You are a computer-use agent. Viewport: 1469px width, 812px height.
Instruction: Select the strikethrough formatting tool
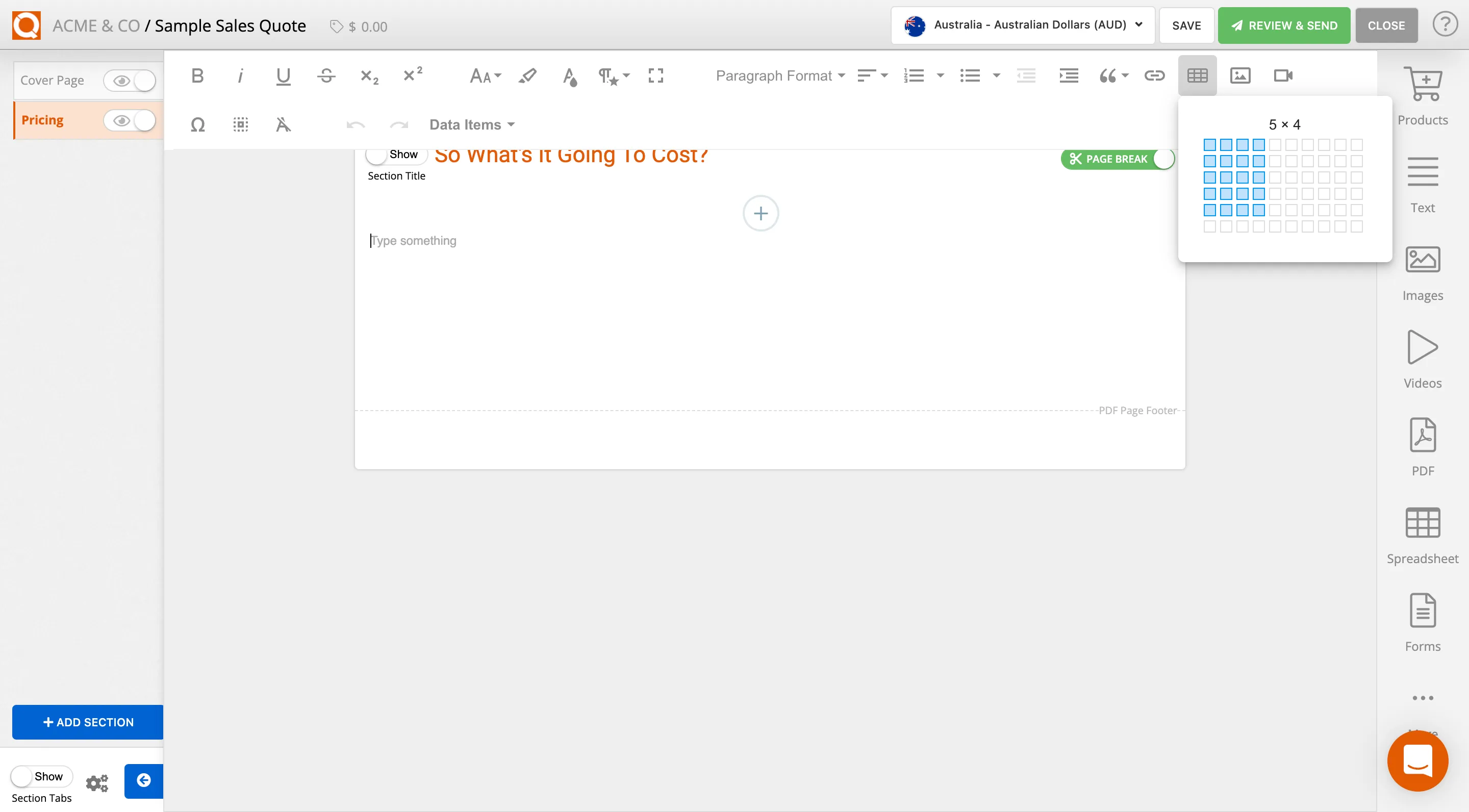tap(326, 75)
